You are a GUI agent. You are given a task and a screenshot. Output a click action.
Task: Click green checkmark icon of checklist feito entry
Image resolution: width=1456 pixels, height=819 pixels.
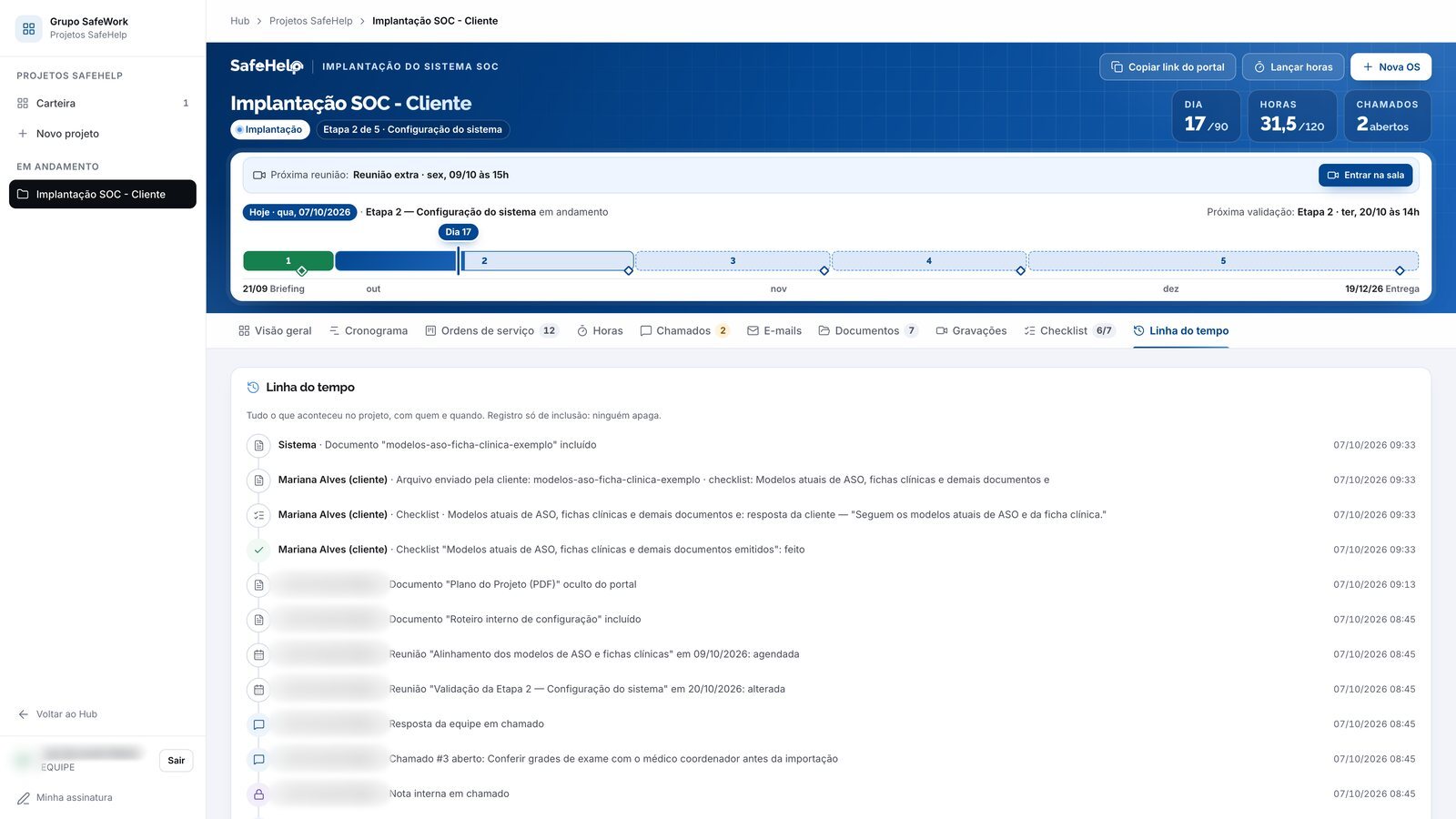pyautogui.click(x=258, y=550)
